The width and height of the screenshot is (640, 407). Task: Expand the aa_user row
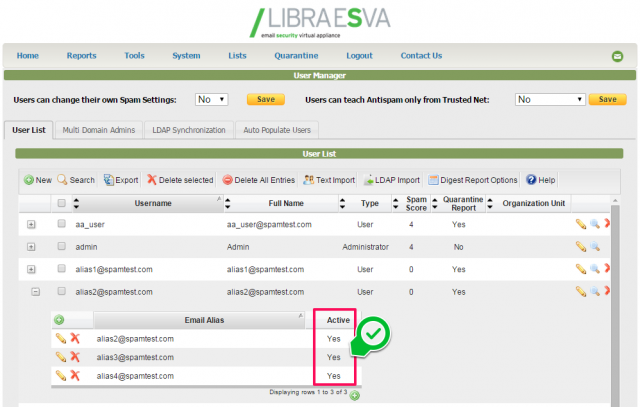31,225
